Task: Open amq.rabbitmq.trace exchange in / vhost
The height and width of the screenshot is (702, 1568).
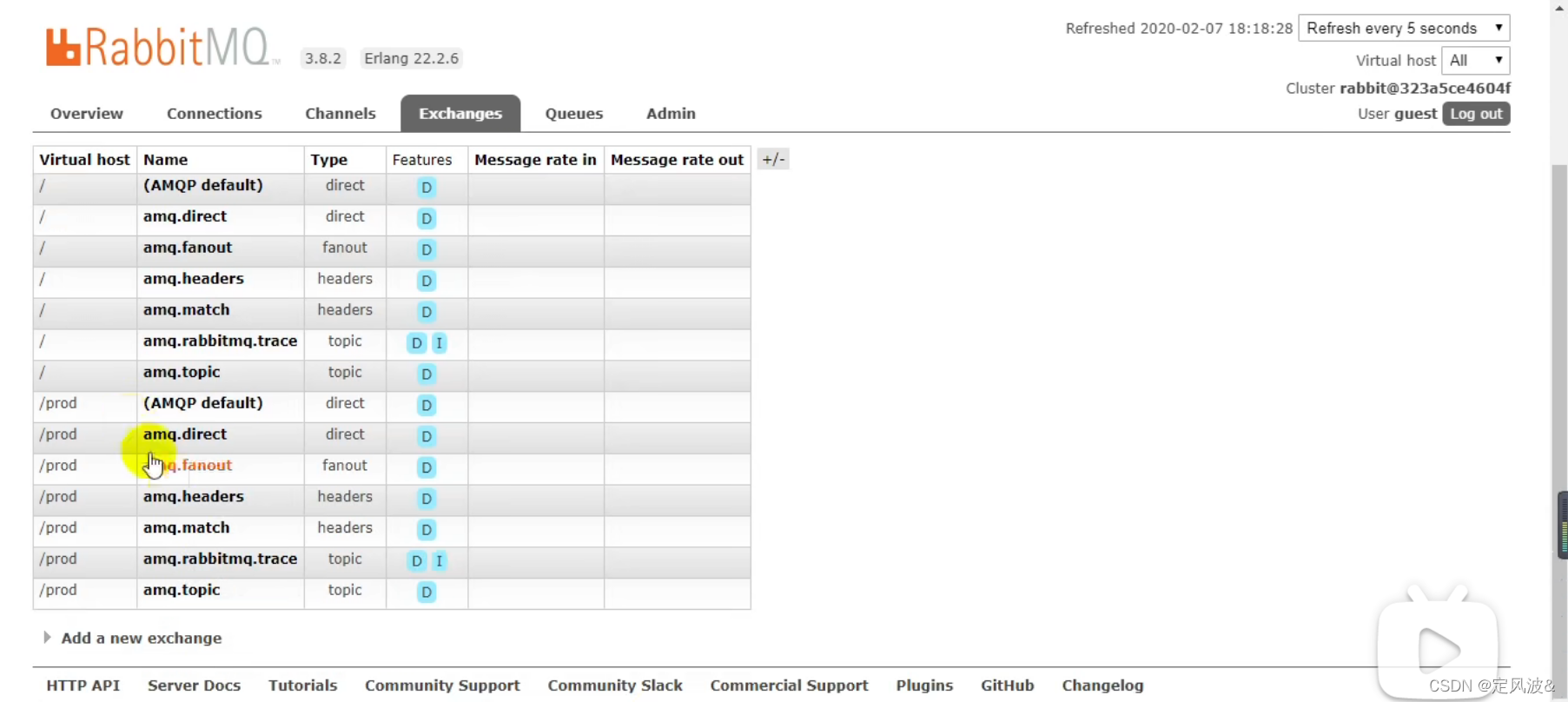Action: (x=221, y=341)
